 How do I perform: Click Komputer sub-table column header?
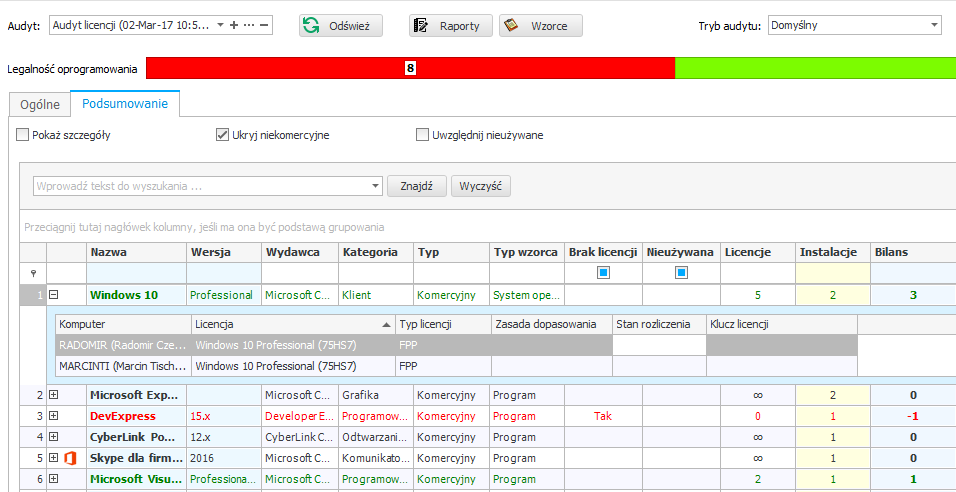(124, 325)
